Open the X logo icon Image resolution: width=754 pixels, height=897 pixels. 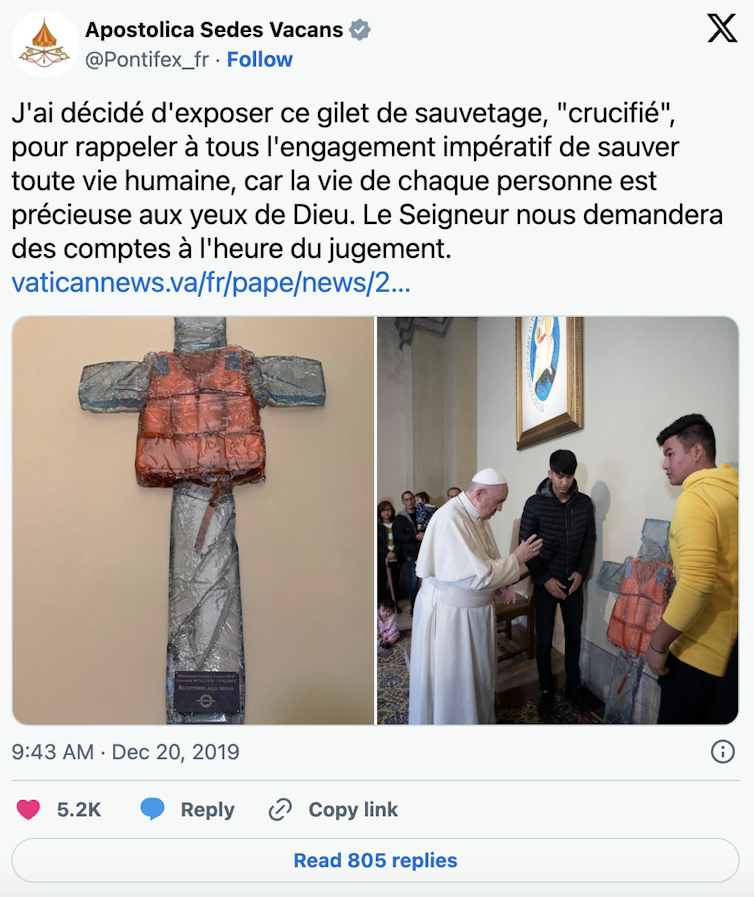(x=722, y=29)
